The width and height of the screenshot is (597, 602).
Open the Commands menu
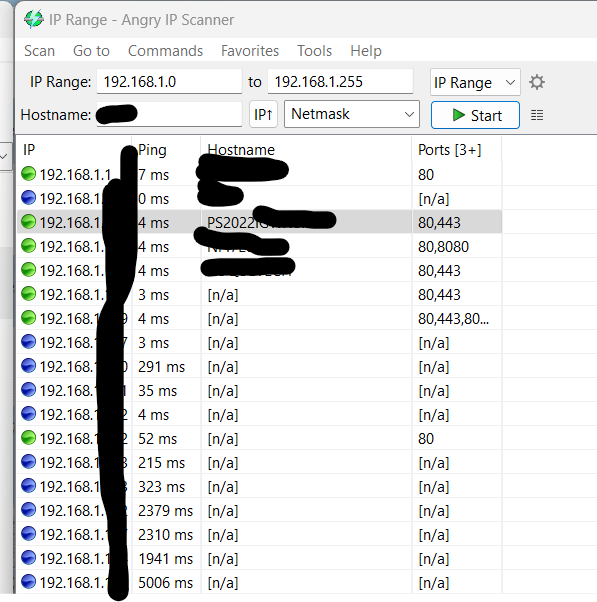pos(165,51)
